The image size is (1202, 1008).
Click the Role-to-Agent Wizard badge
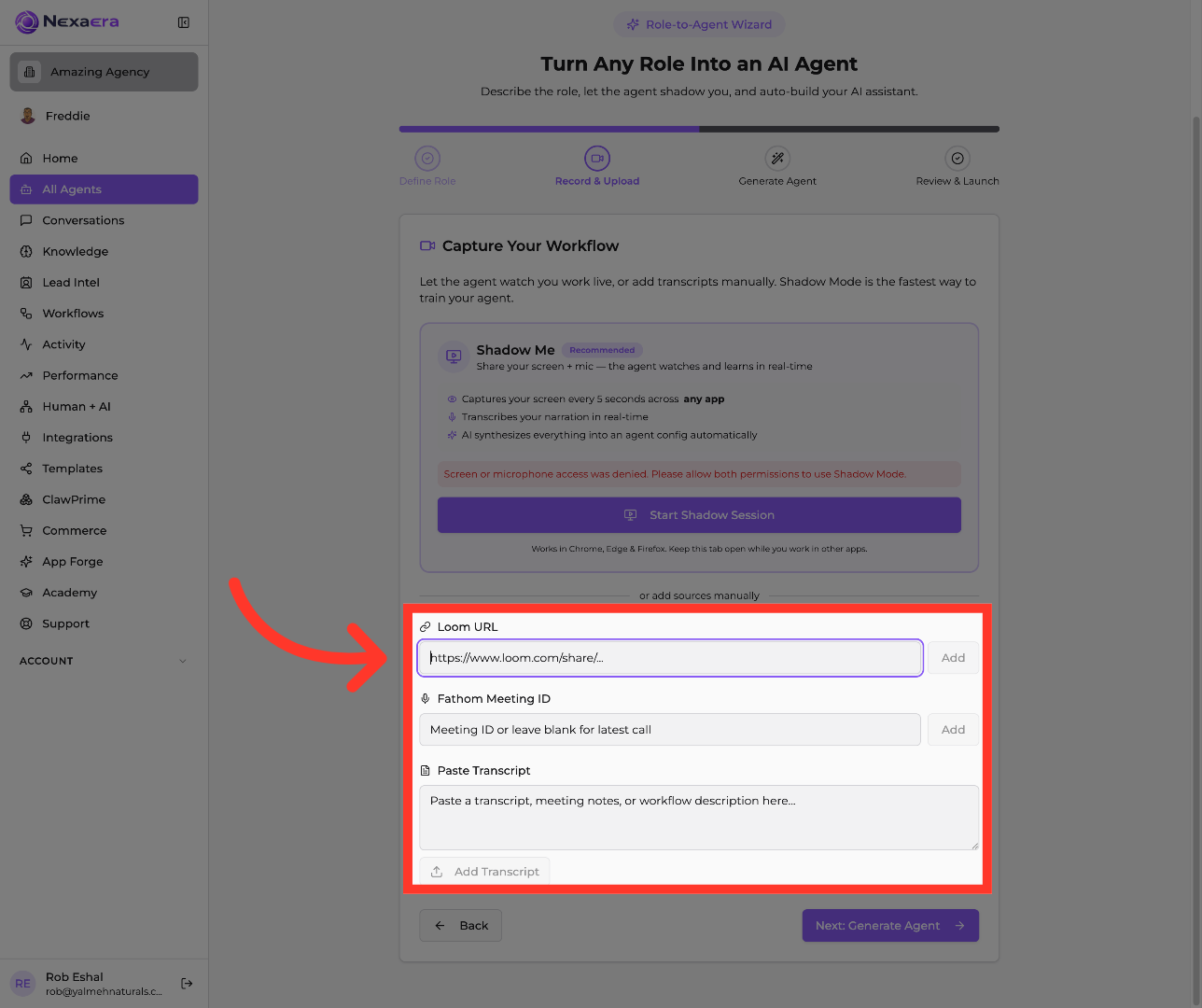click(x=699, y=24)
